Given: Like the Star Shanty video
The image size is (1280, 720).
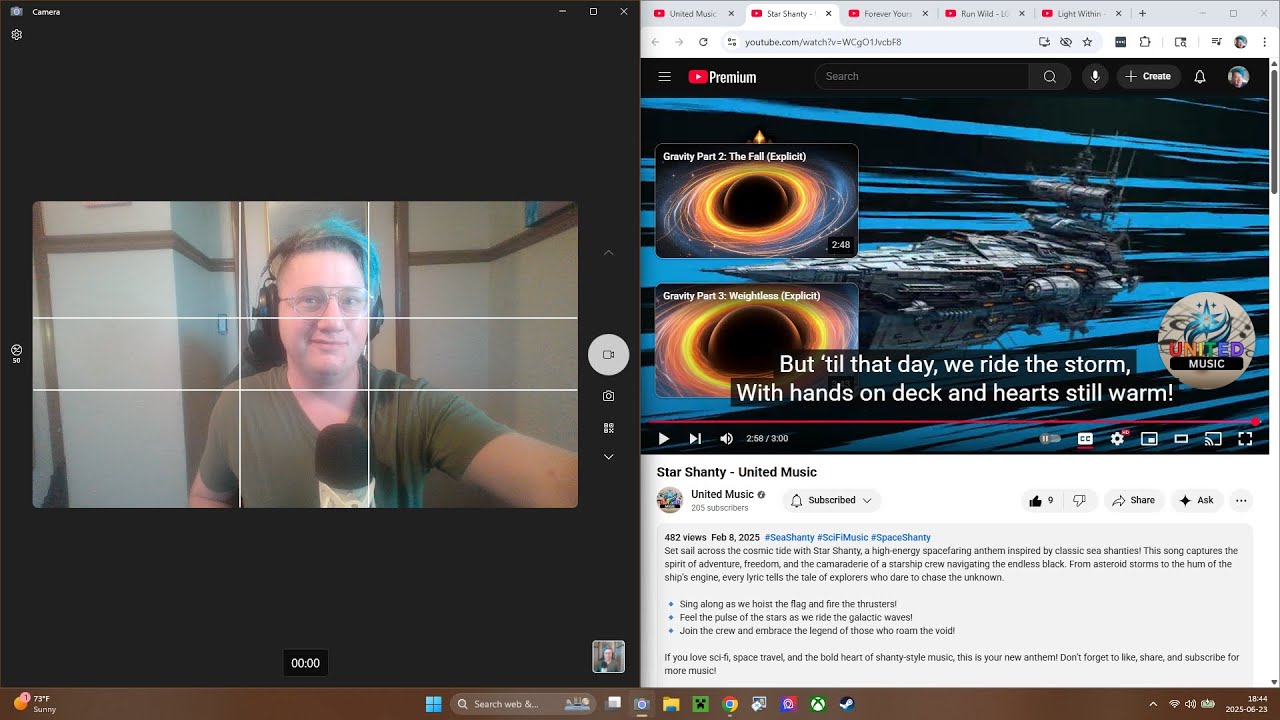Looking at the screenshot, I should (1041, 500).
